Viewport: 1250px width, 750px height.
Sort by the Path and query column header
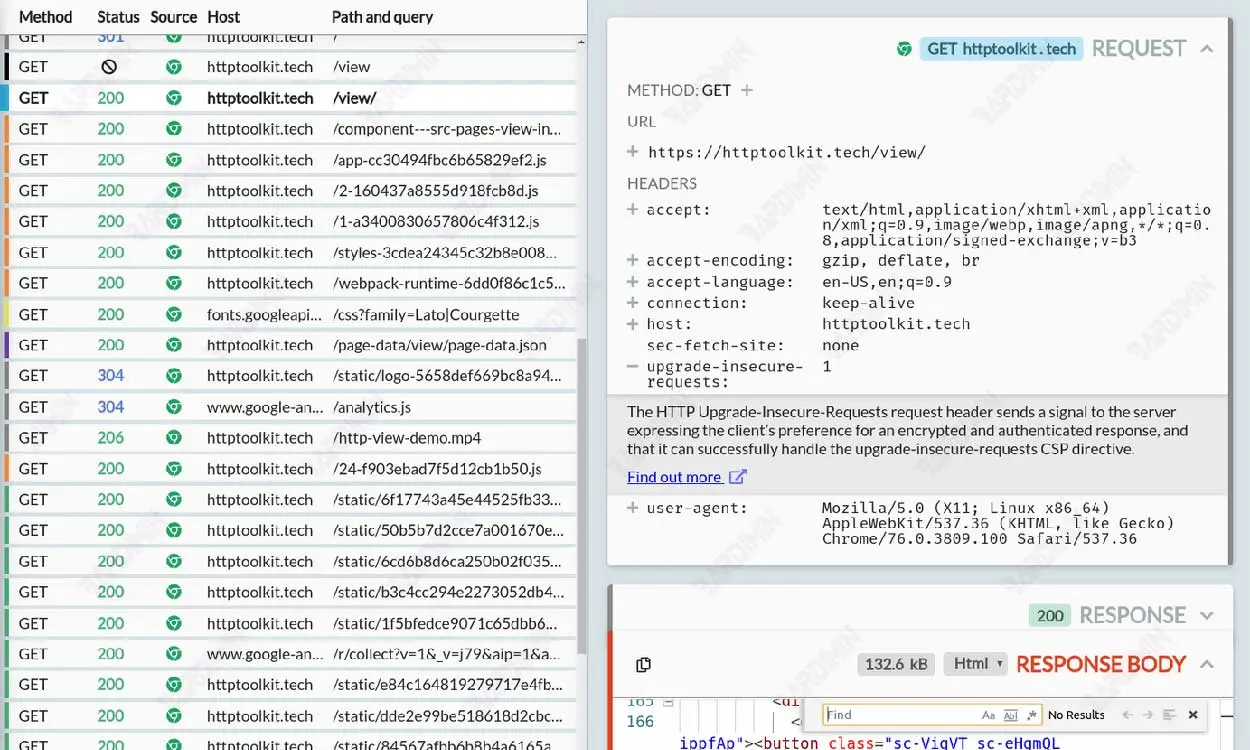point(382,17)
